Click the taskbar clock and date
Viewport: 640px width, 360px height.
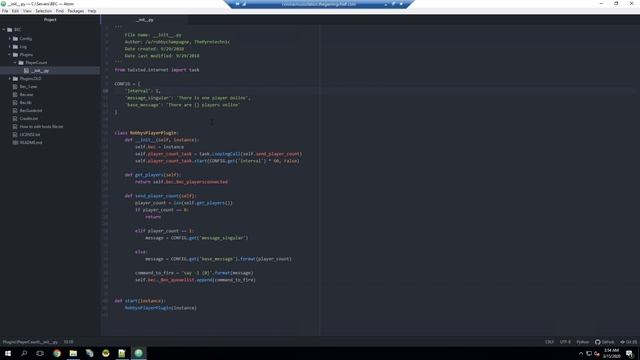[x=611, y=353]
